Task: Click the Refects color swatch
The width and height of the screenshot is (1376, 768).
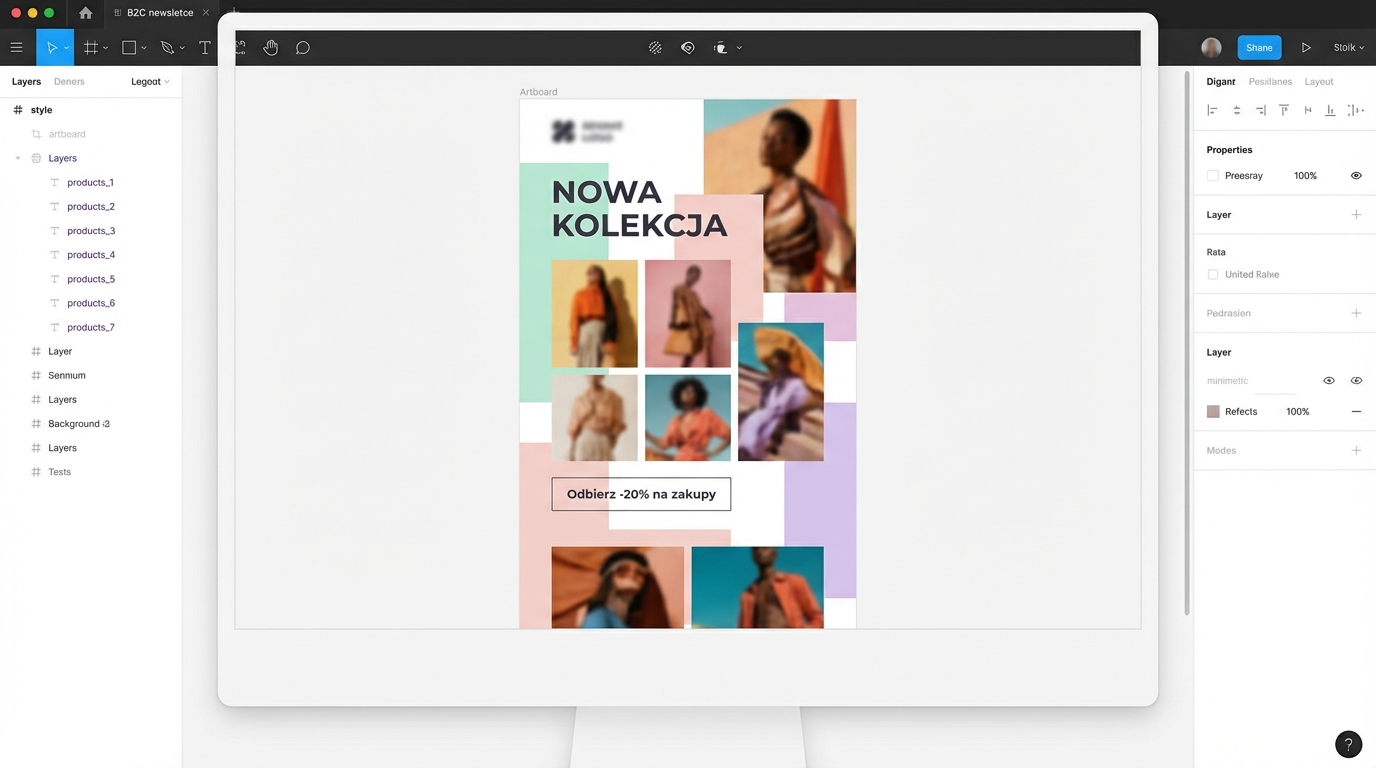Action: coord(1213,412)
